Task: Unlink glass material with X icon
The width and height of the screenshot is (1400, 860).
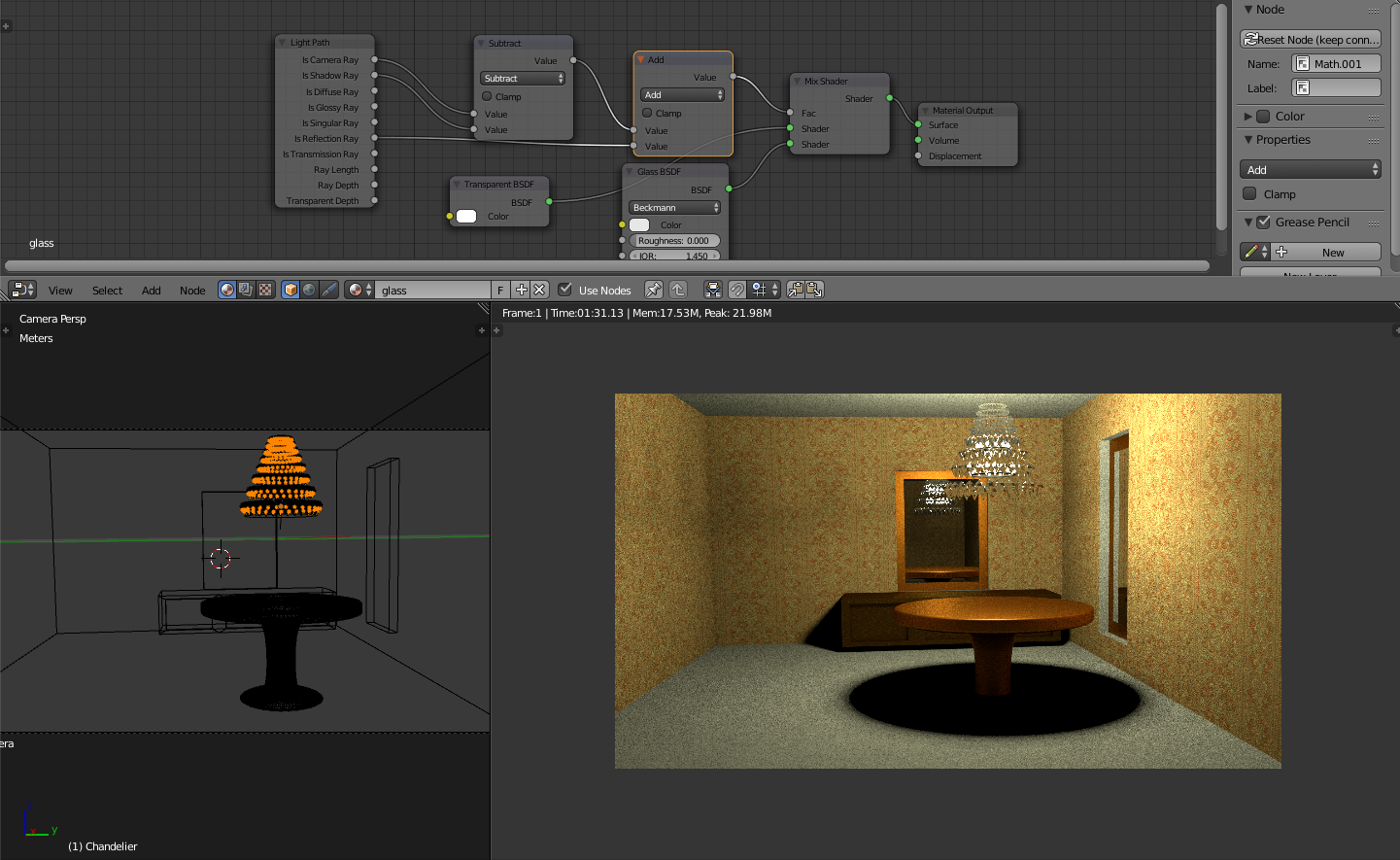Action: click(x=540, y=290)
